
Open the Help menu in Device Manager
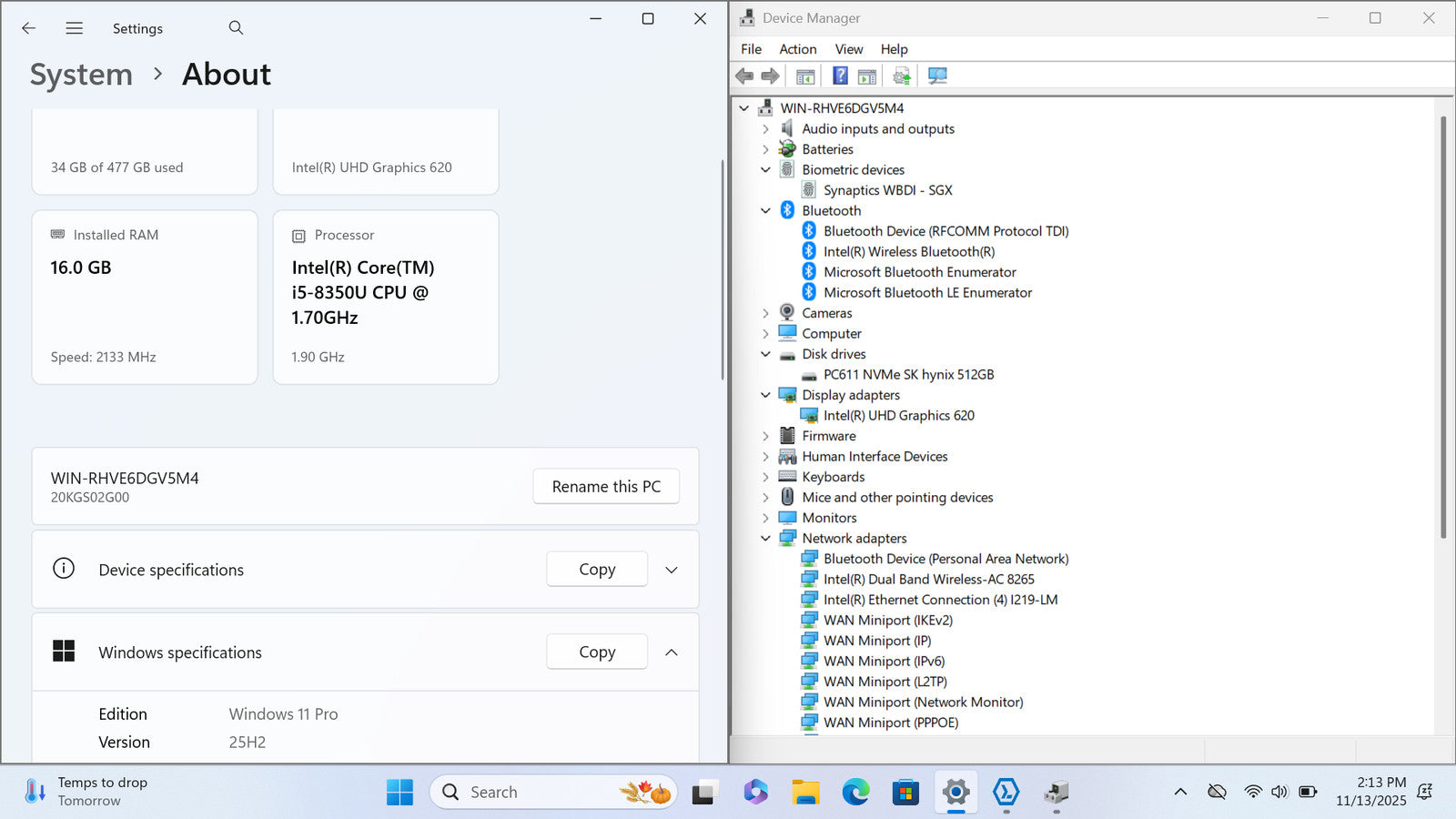[x=894, y=49]
